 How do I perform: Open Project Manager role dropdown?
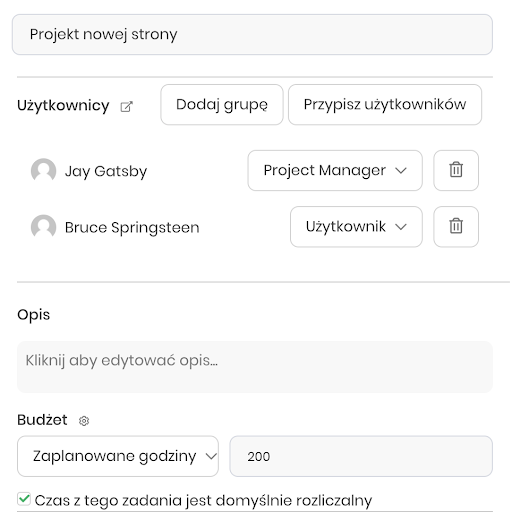pos(335,170)
